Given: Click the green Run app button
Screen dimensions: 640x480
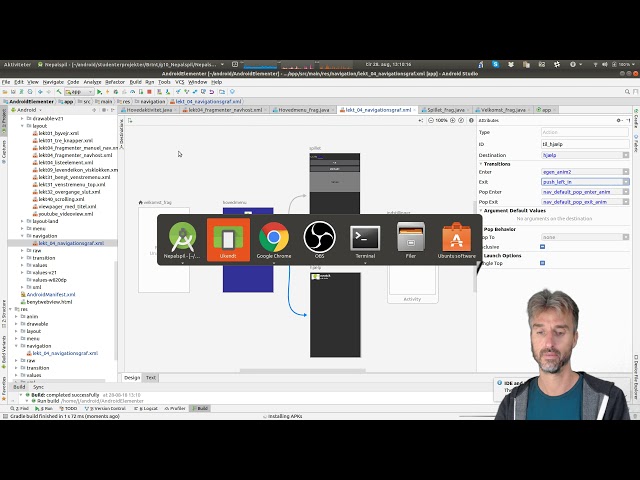Looking at the screenshot, I should click(x=99, y=92).
